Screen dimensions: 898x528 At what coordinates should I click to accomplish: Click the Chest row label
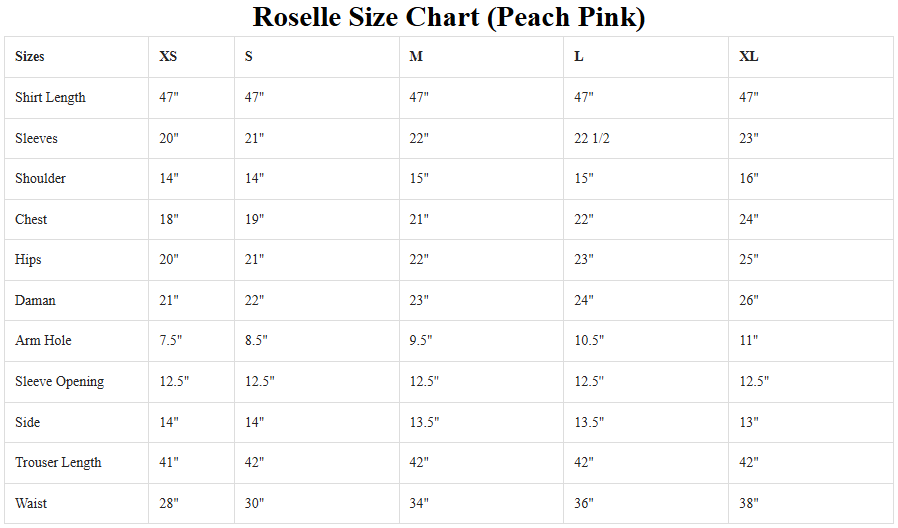point(31,220)
